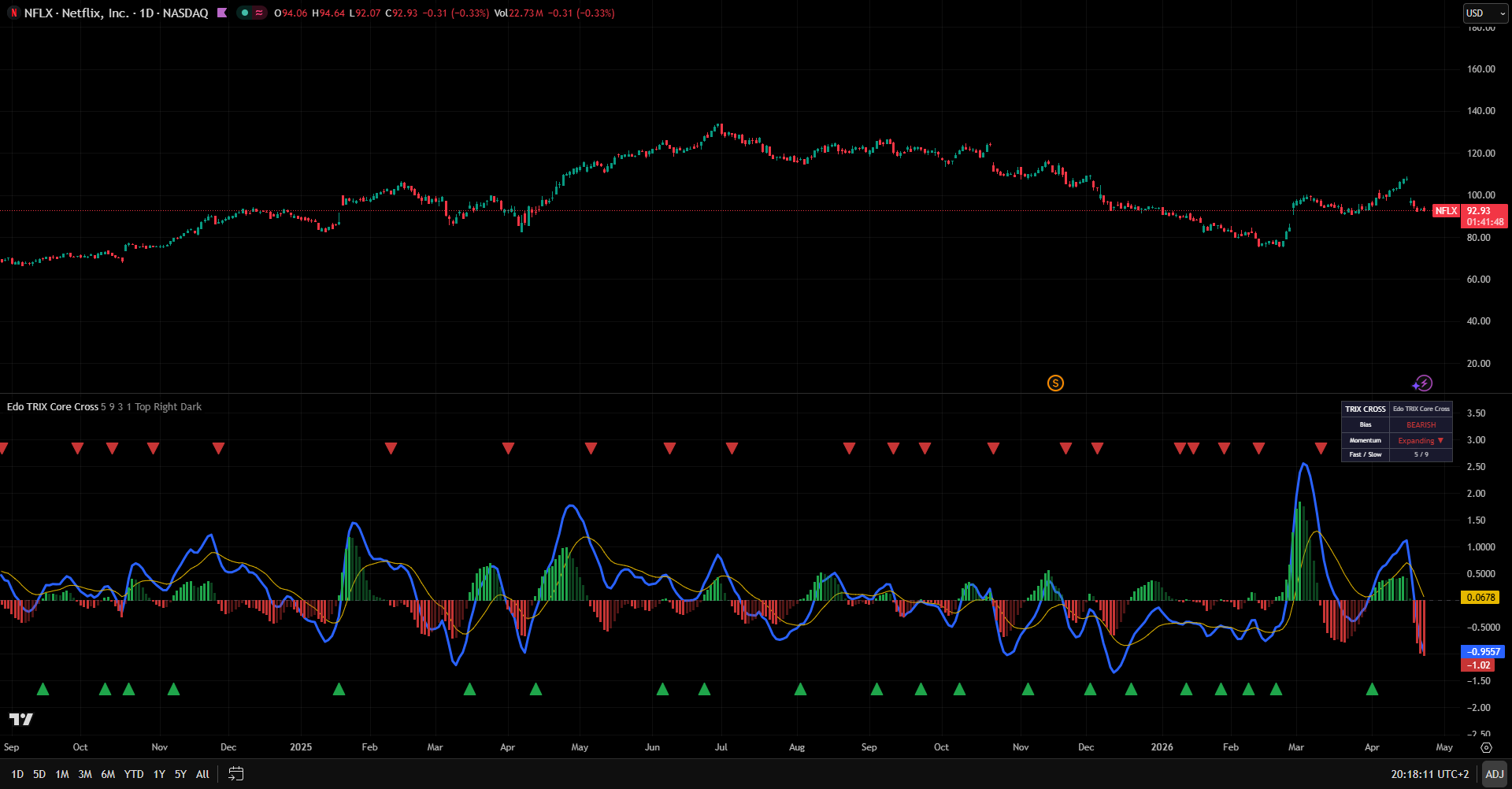Open the NFLX Netflix, Inc. symbol title
The image size is (1512, 789).
[x=116, y=13]
